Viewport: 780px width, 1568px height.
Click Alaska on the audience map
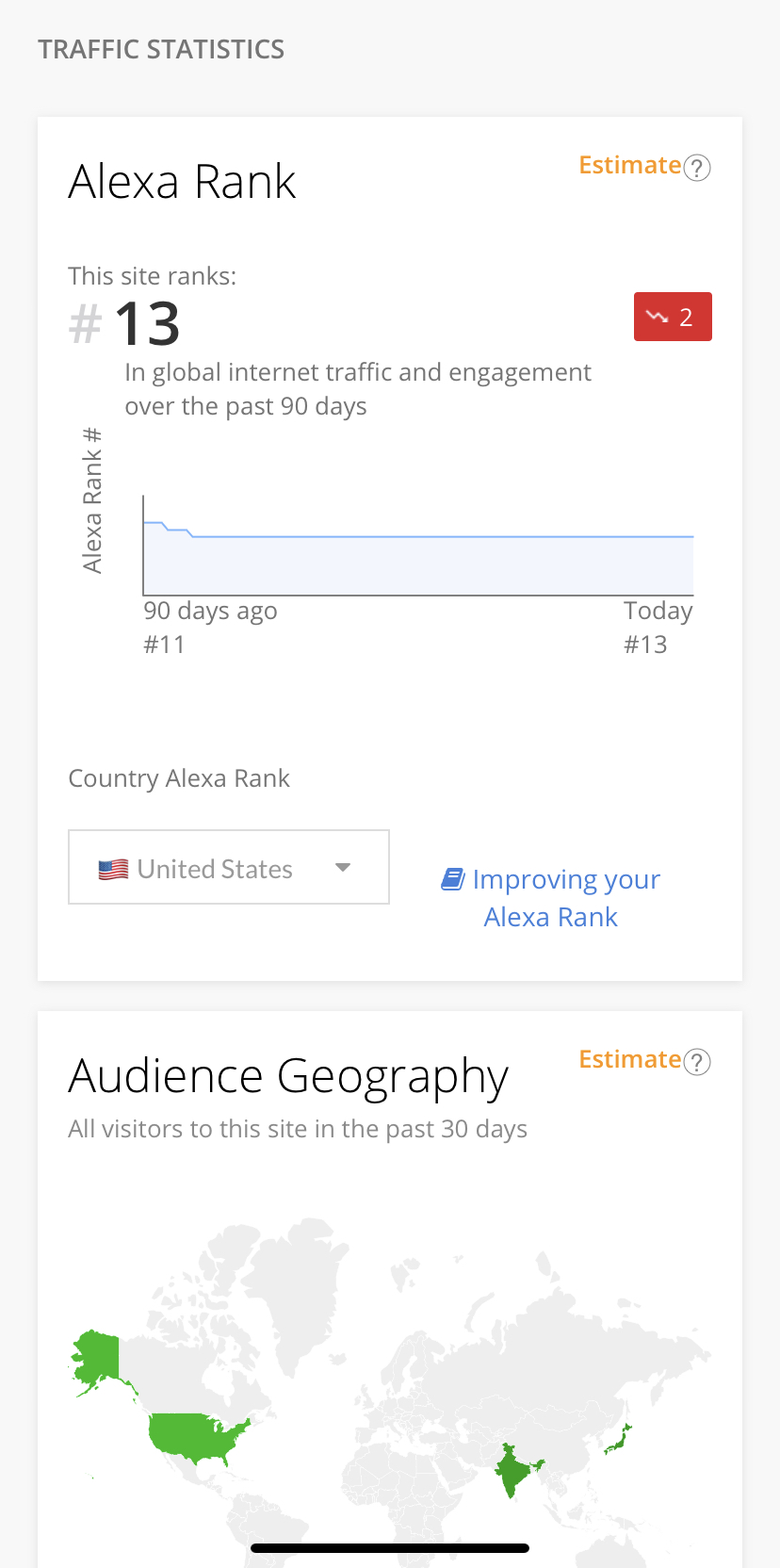[96, 1357]
